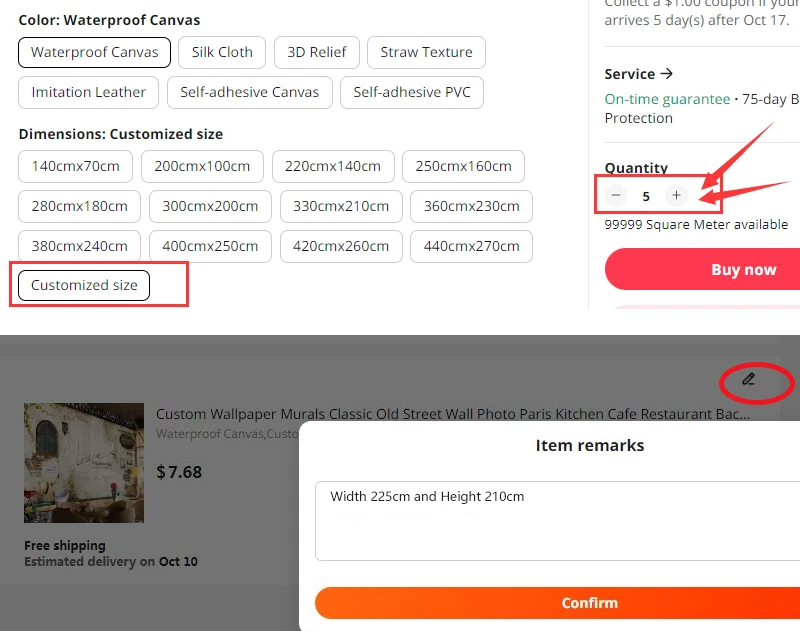Expand the Service section arrow

tap(668, 73)
